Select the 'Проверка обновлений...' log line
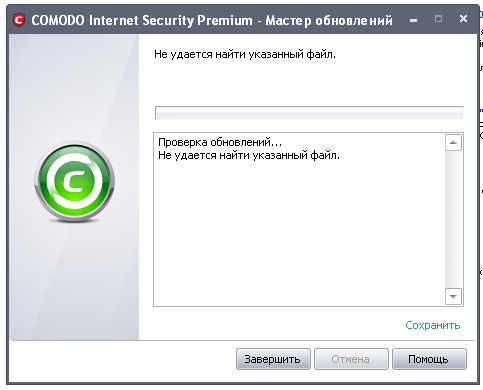483x390 pixels. (220, 142)
